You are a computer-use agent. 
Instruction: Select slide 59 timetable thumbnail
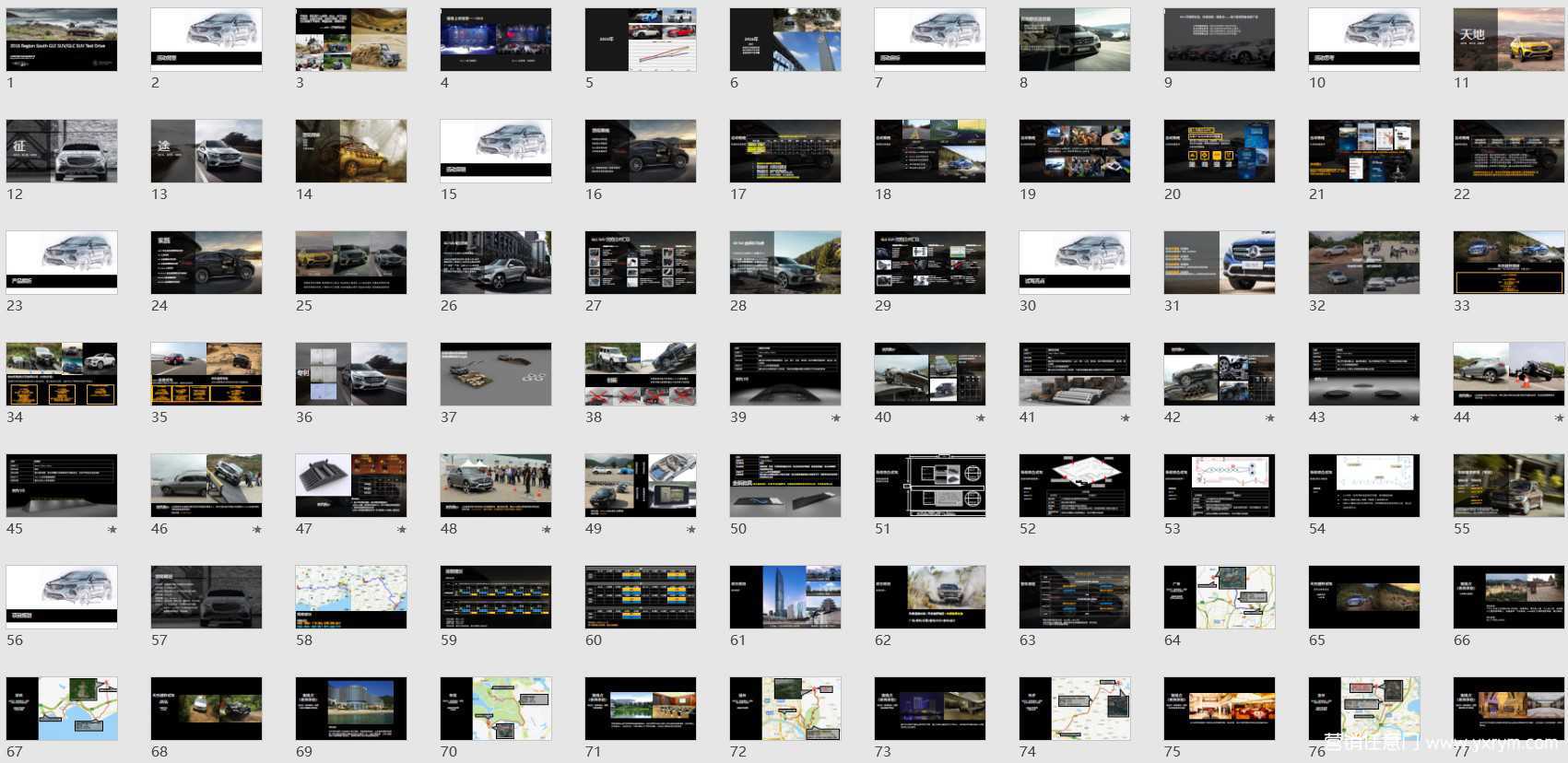coord(496,597)
